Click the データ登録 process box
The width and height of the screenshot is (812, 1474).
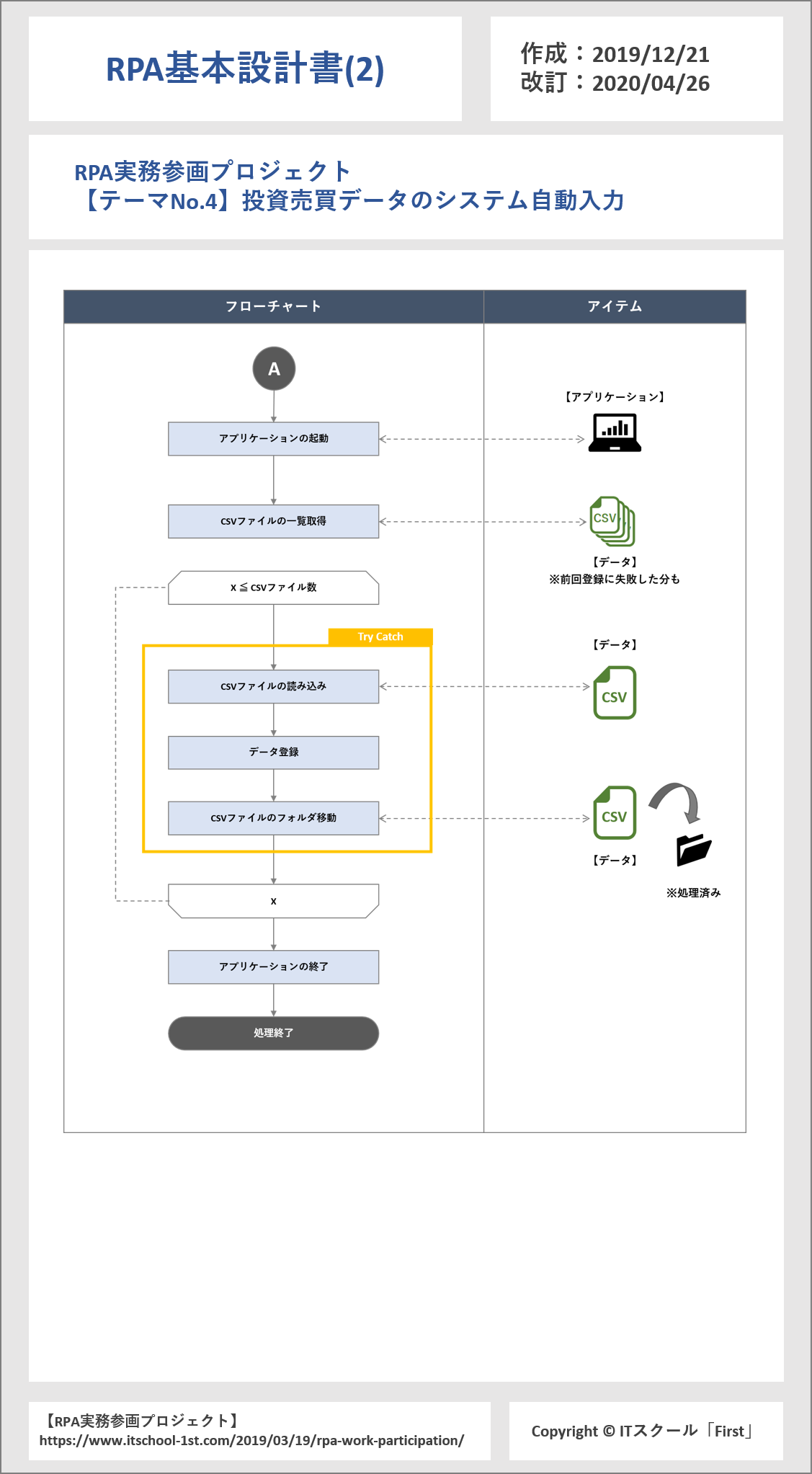point(274,752)
